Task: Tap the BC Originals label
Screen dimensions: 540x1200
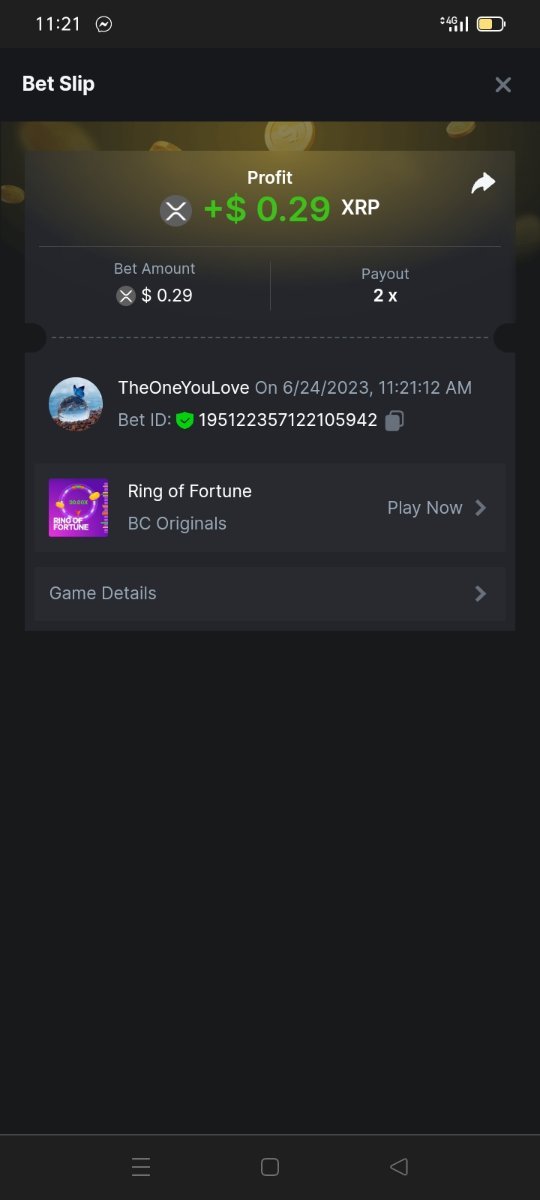Action: tap(177, 523)
